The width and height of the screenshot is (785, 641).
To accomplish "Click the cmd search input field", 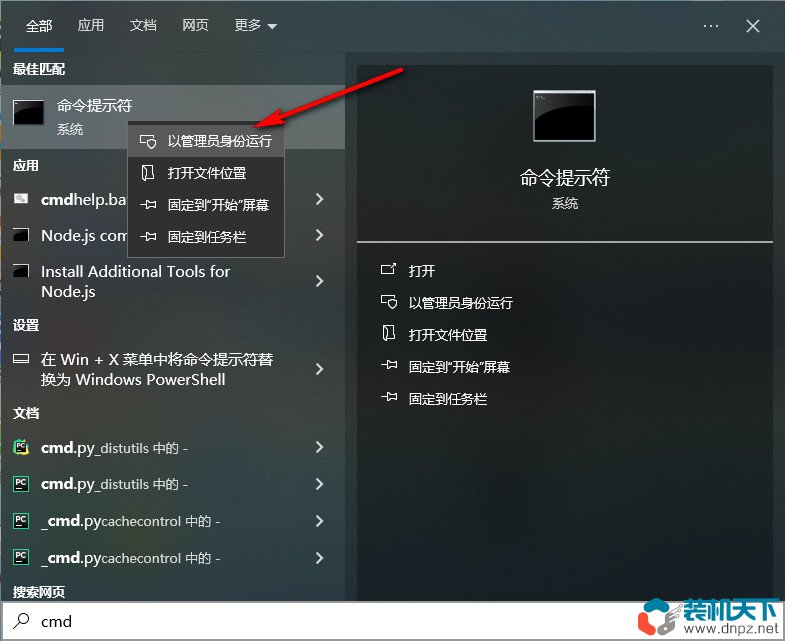I will (320, 621).
